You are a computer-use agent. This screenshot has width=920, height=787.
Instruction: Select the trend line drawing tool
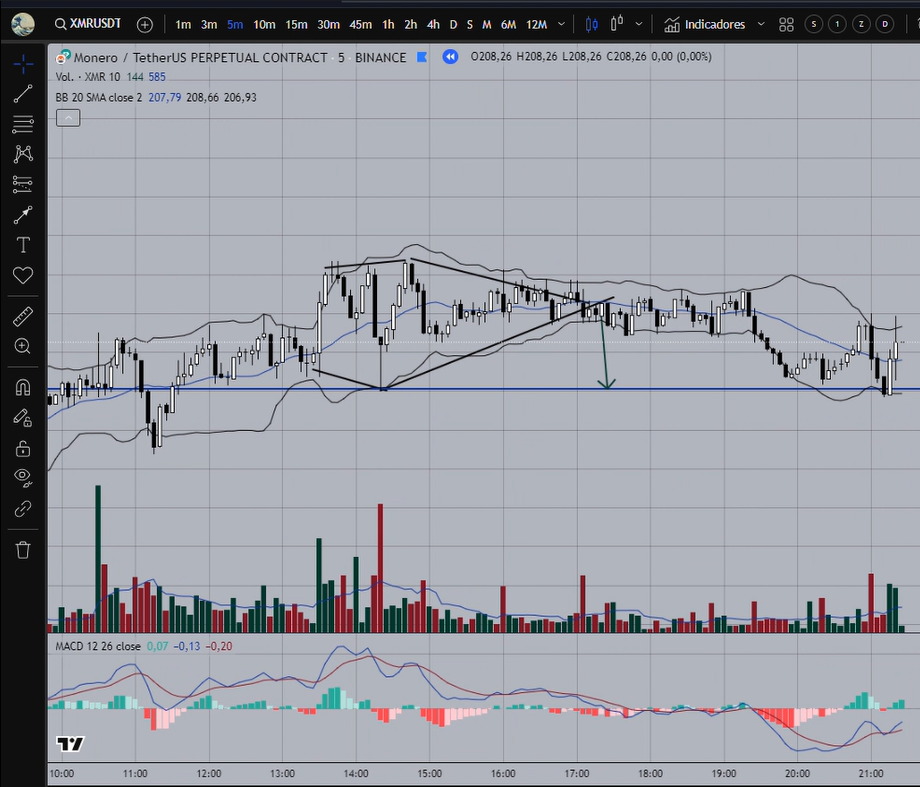23,95
